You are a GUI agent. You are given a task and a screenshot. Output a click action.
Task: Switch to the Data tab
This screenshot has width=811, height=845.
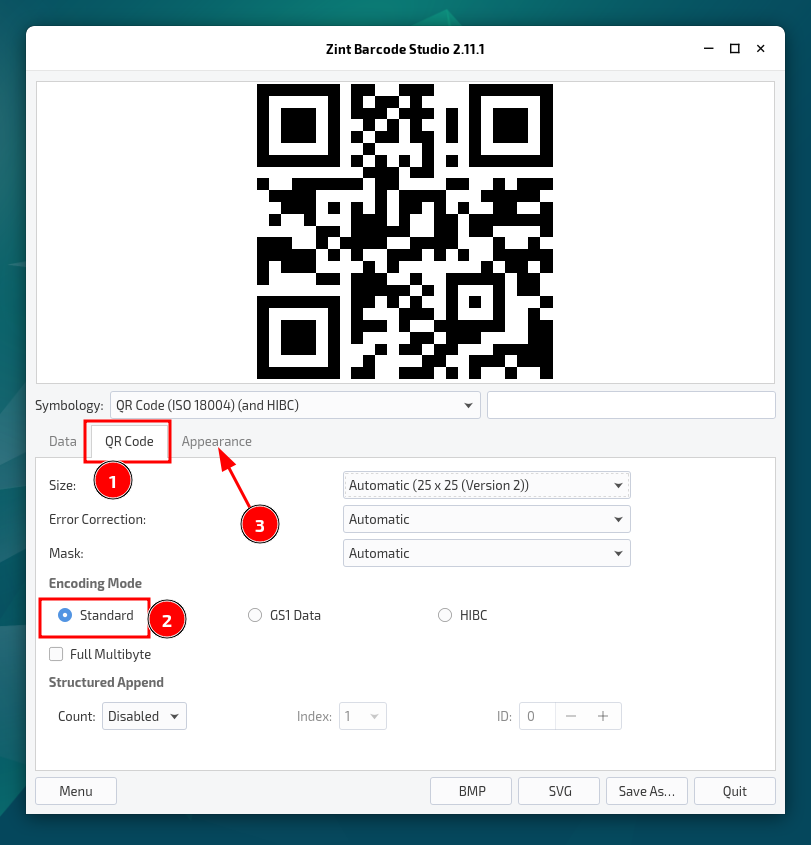[x=63, y=441]
